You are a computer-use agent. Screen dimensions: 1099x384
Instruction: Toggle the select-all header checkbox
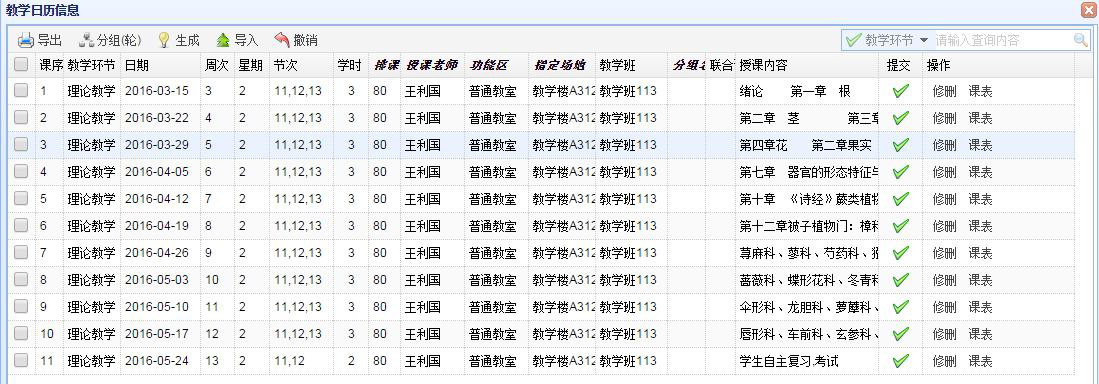pyautogui.click(x=22, y=64)
